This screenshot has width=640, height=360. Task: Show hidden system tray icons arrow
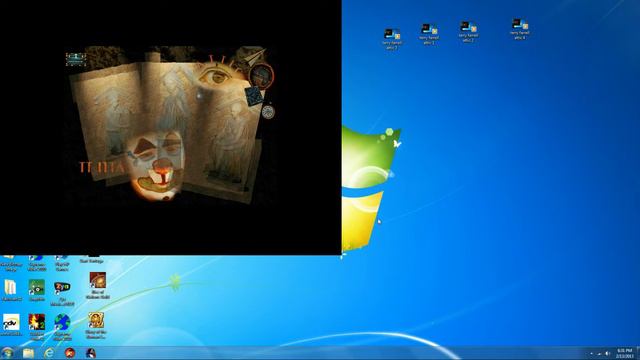coord(591,353)
